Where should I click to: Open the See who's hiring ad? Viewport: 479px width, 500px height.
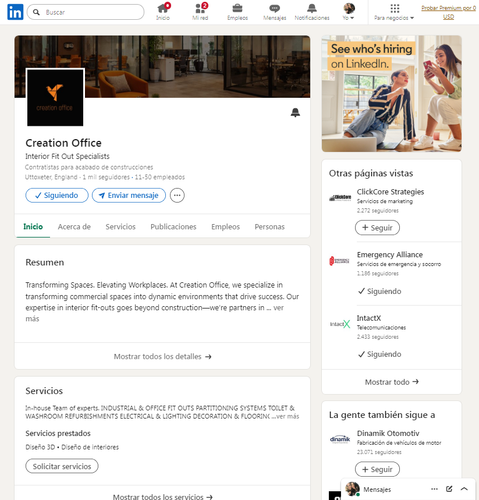pyautogui.click(x=392, y=94)
